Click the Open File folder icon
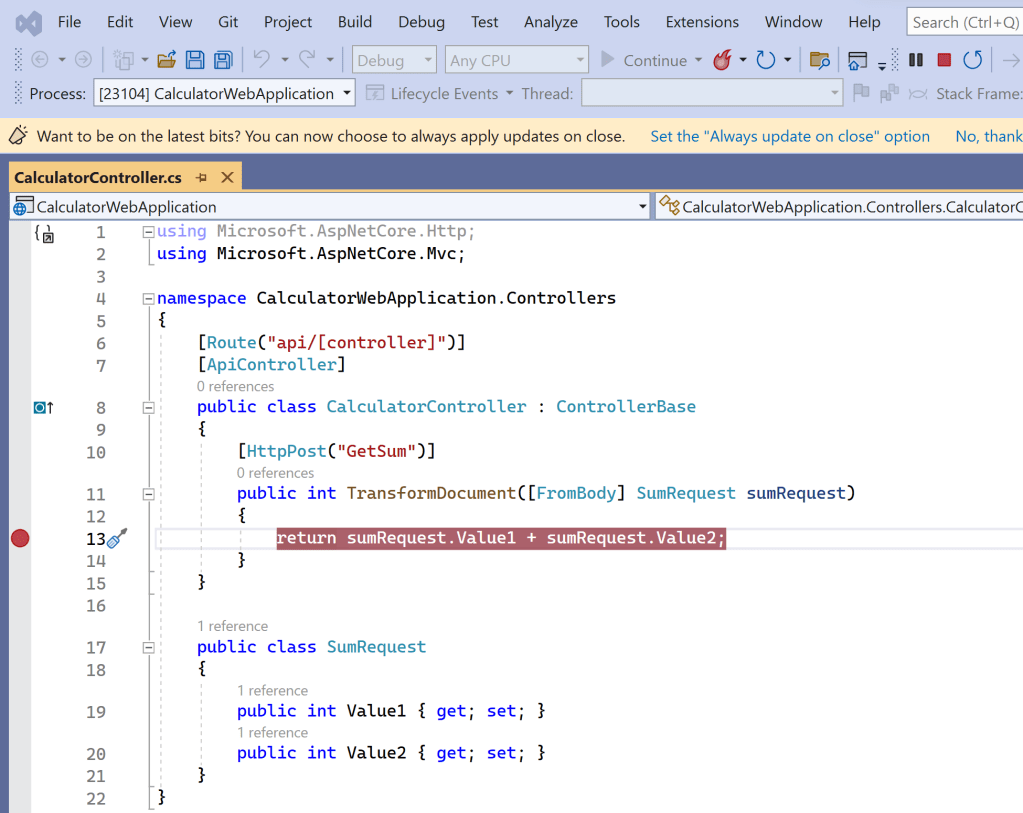Viewport: 1023px width, 813px height. click(x=166, y=60)
